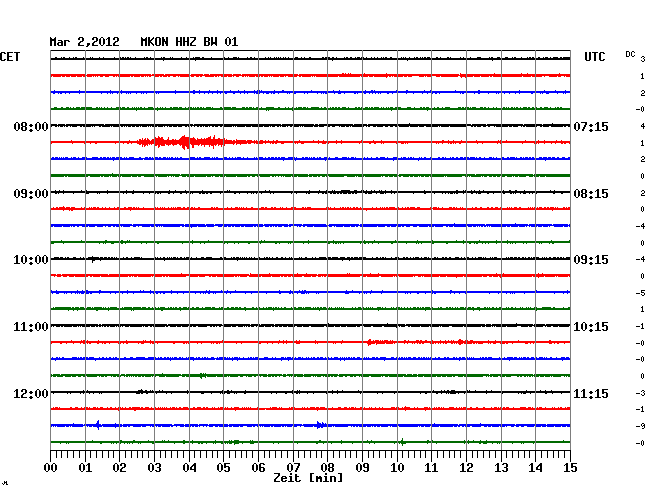Click the 10:00 CET row label
Viewport: 650px width, 494px height.
[x=31, y=260]
